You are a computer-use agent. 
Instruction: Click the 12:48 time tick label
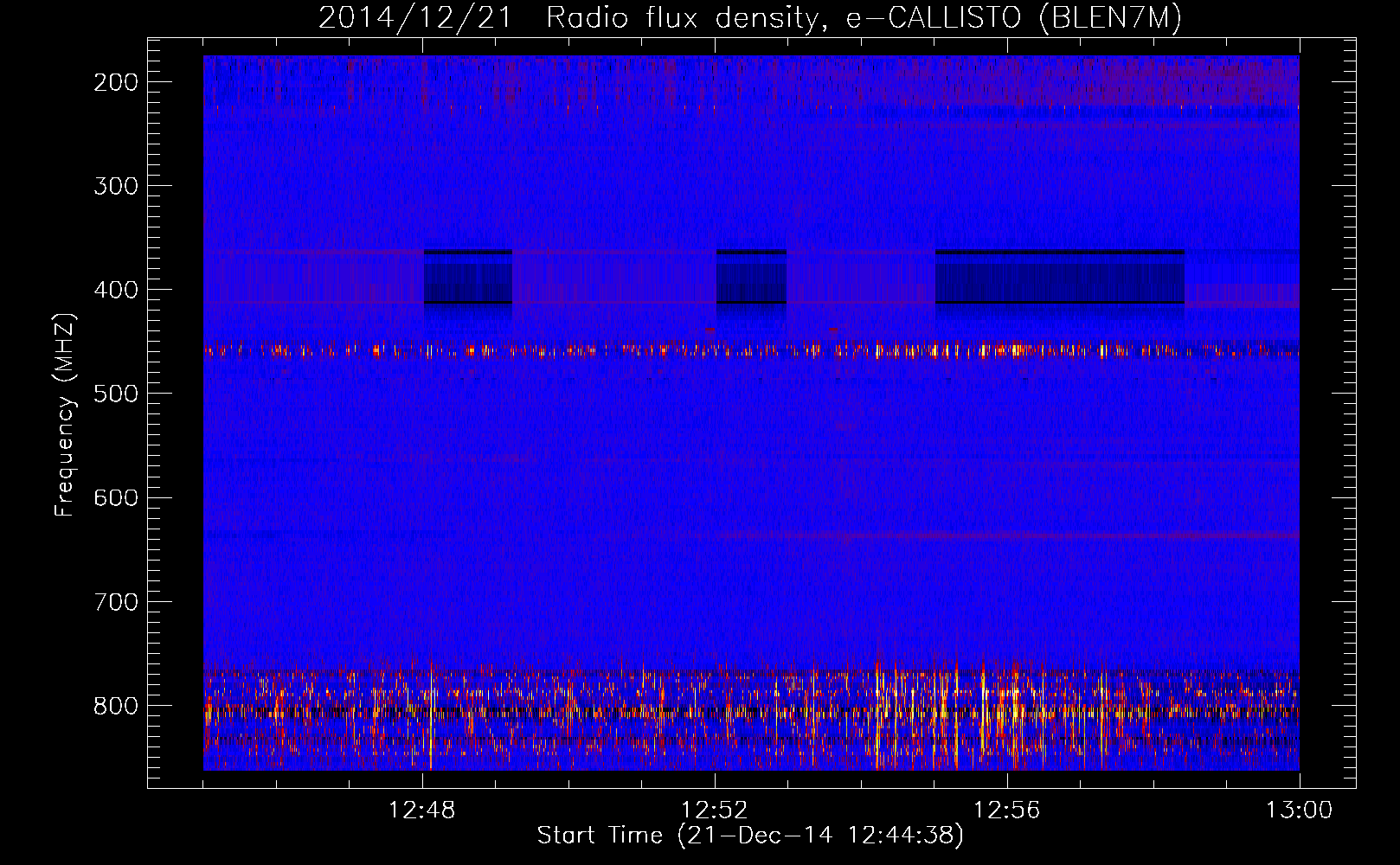click(422, 811)
